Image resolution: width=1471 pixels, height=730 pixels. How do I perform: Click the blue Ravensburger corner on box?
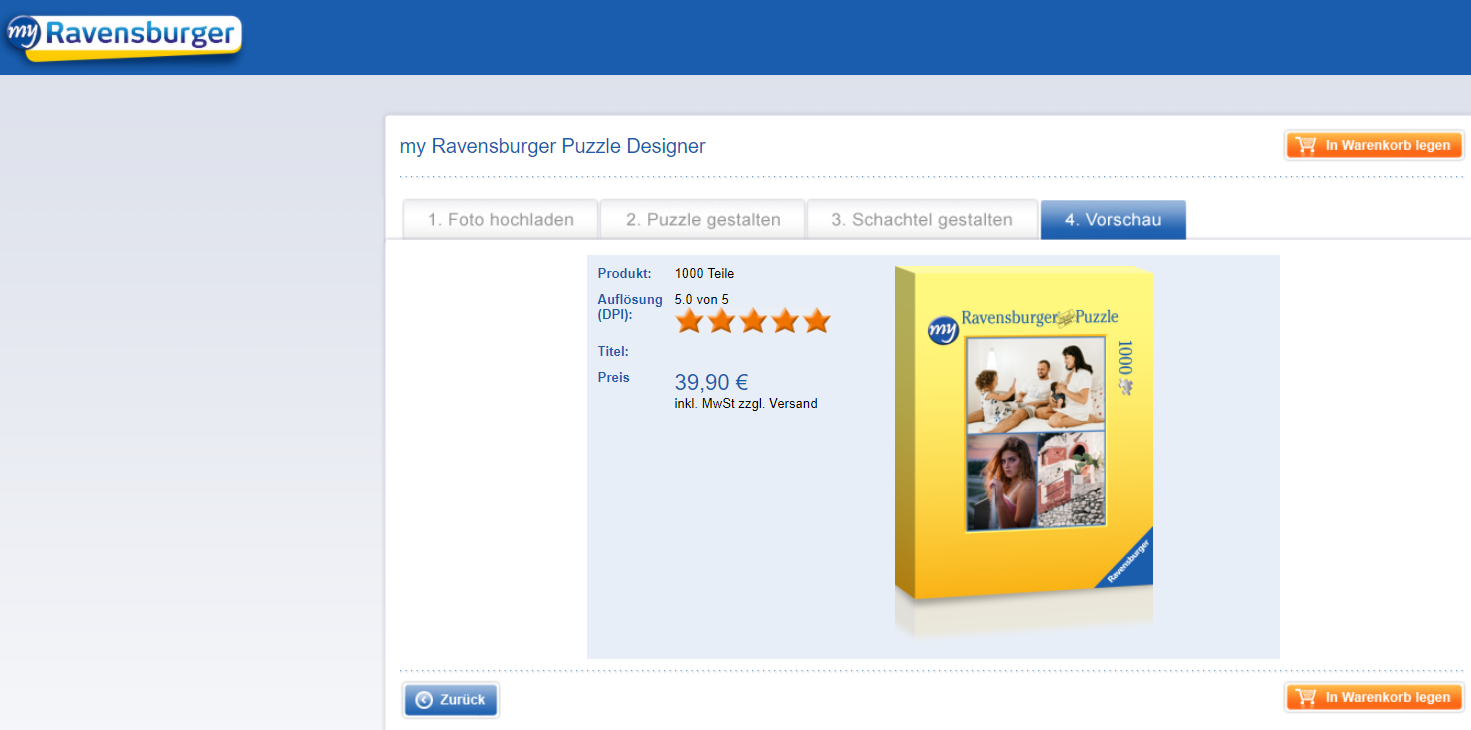[1130, 561]
